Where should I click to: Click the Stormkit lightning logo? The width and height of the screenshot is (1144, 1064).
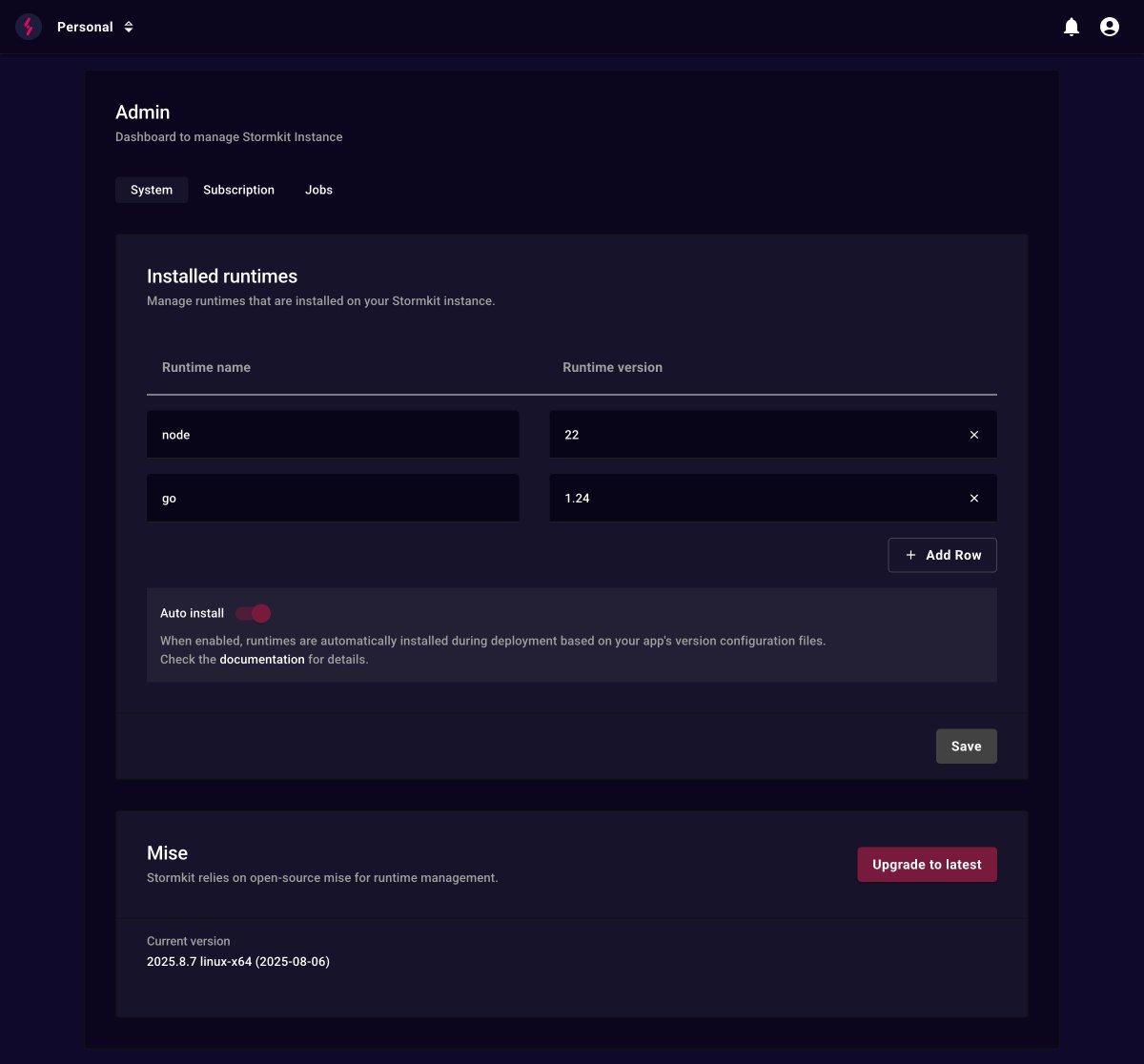29,27
